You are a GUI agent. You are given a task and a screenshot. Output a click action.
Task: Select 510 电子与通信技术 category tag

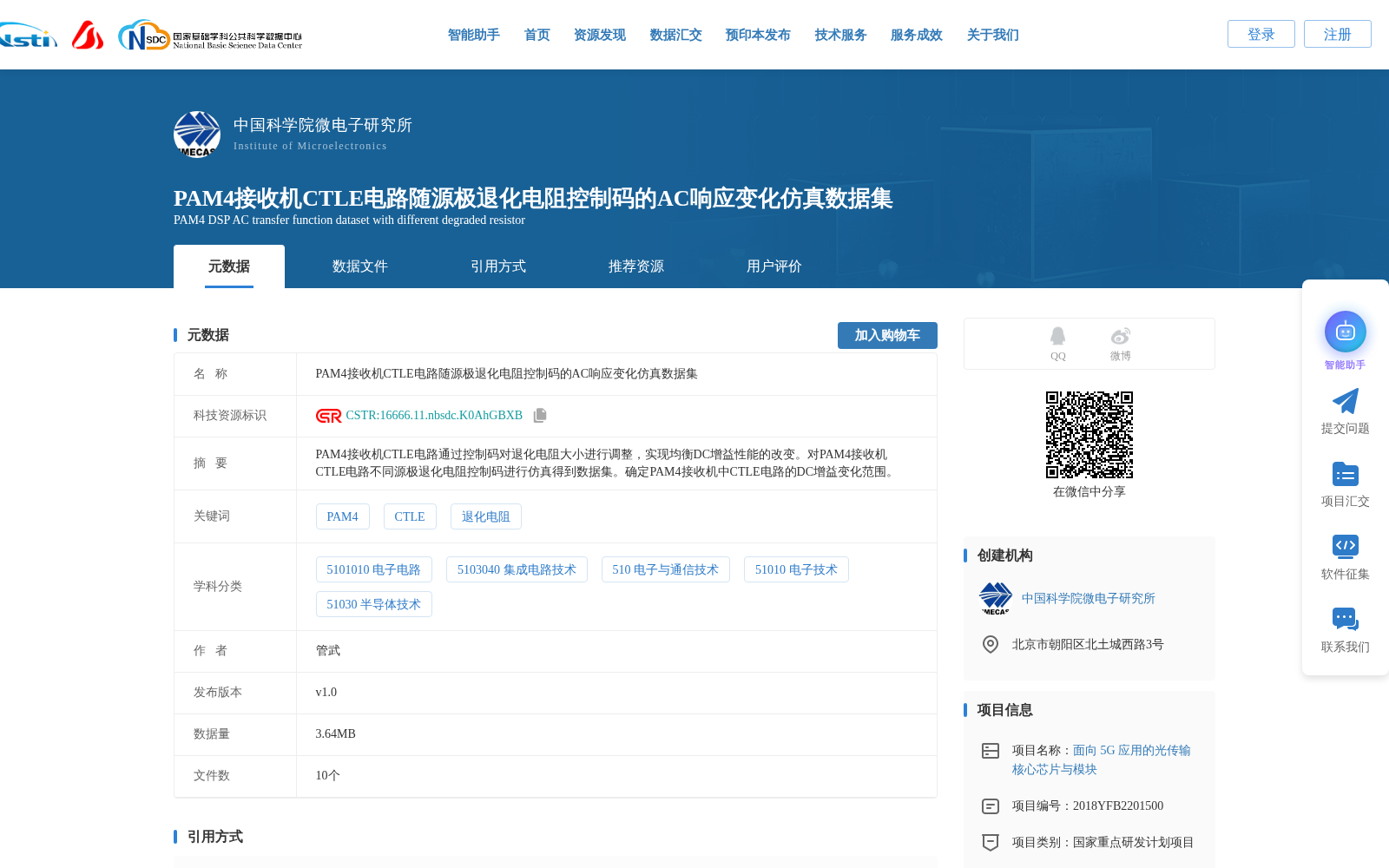tap(666, 569)
